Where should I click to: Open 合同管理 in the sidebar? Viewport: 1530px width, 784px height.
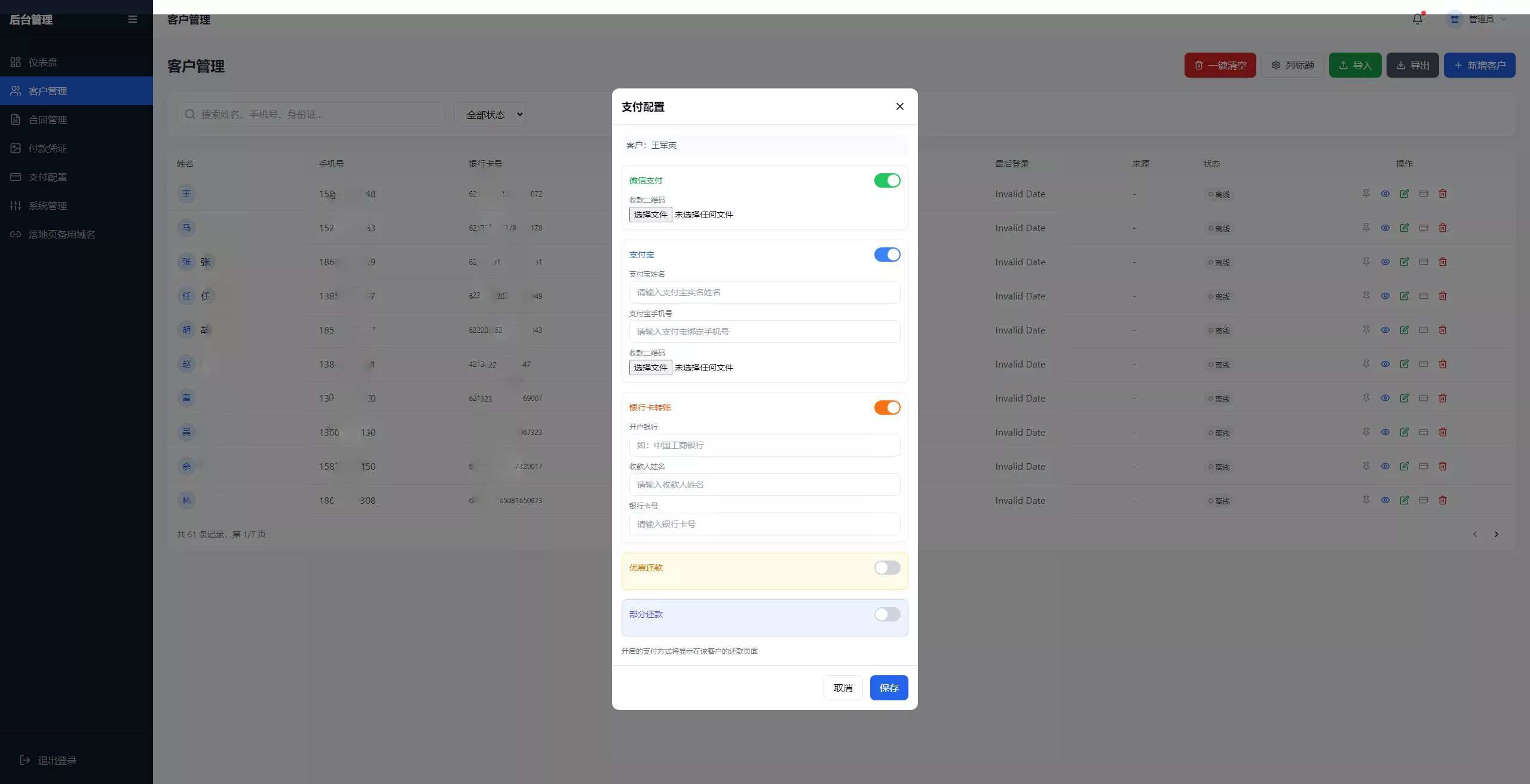tap(48, 120)
